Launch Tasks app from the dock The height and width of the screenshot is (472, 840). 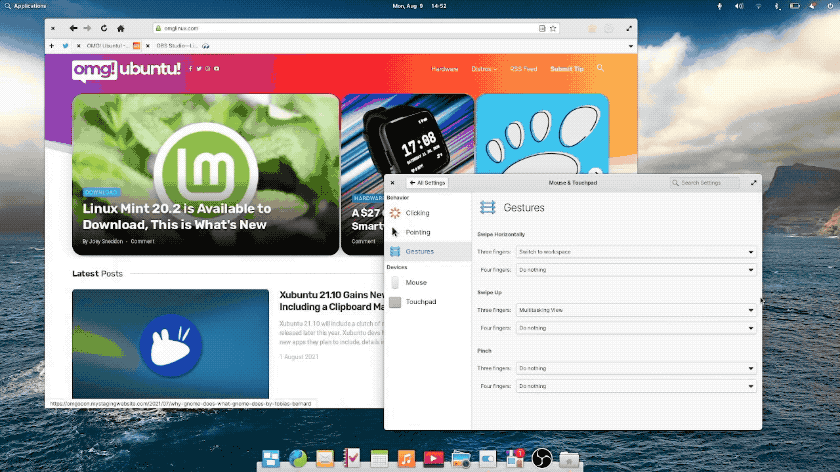click(x=352, y=459)
